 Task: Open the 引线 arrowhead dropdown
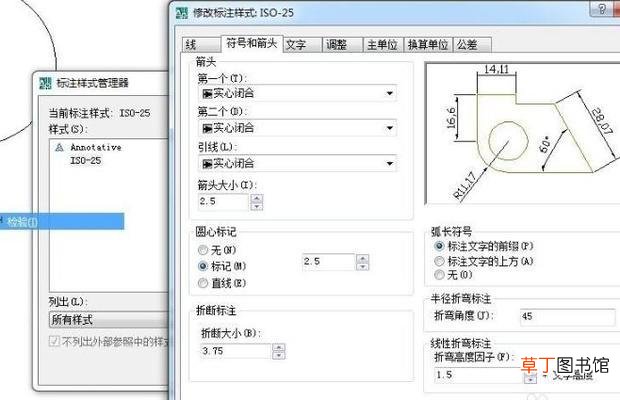(x=297, y=163)
